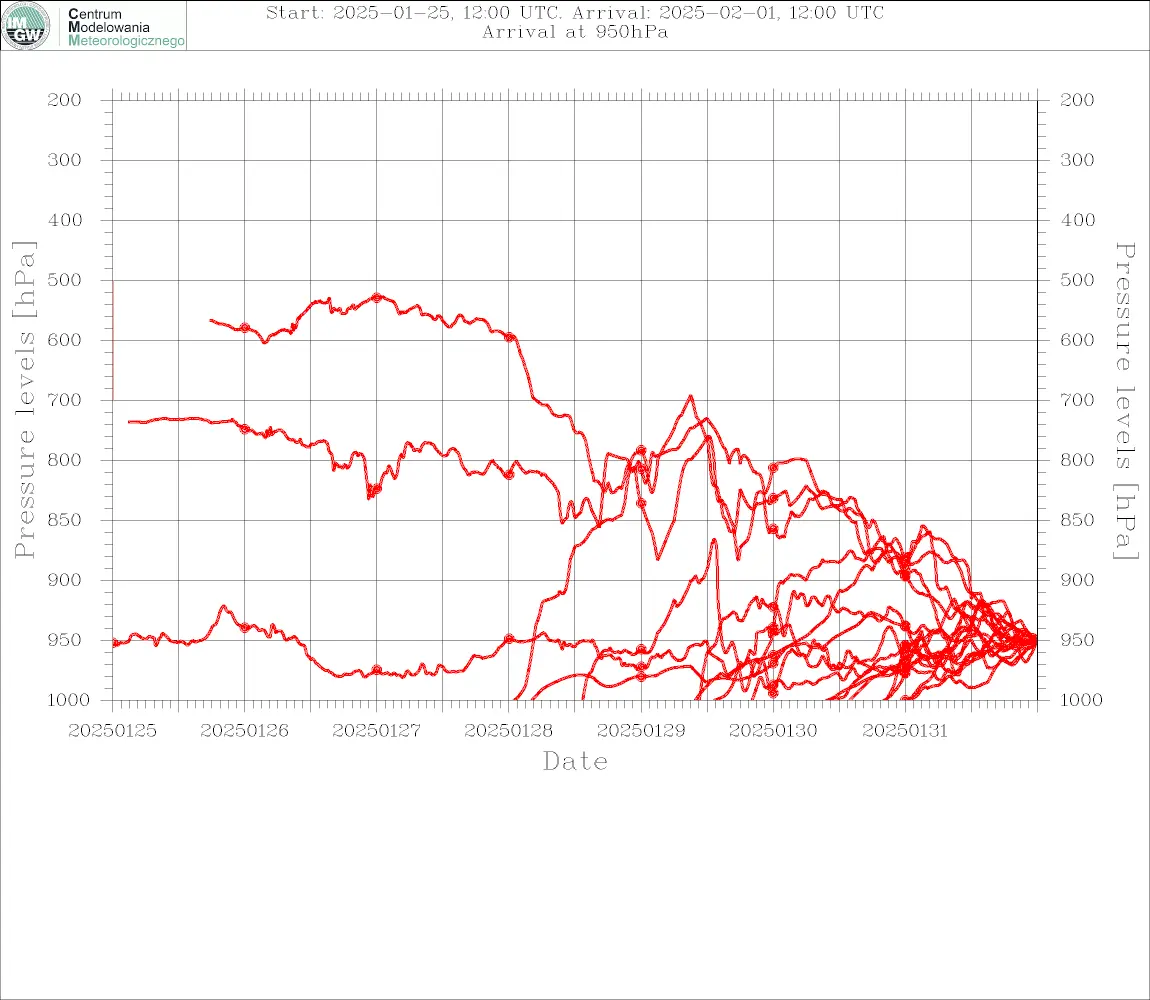Viewport: 1150px width, 1000px height.
Task: Click the right y-axis 1000 label
Action: click(1082, 700)
